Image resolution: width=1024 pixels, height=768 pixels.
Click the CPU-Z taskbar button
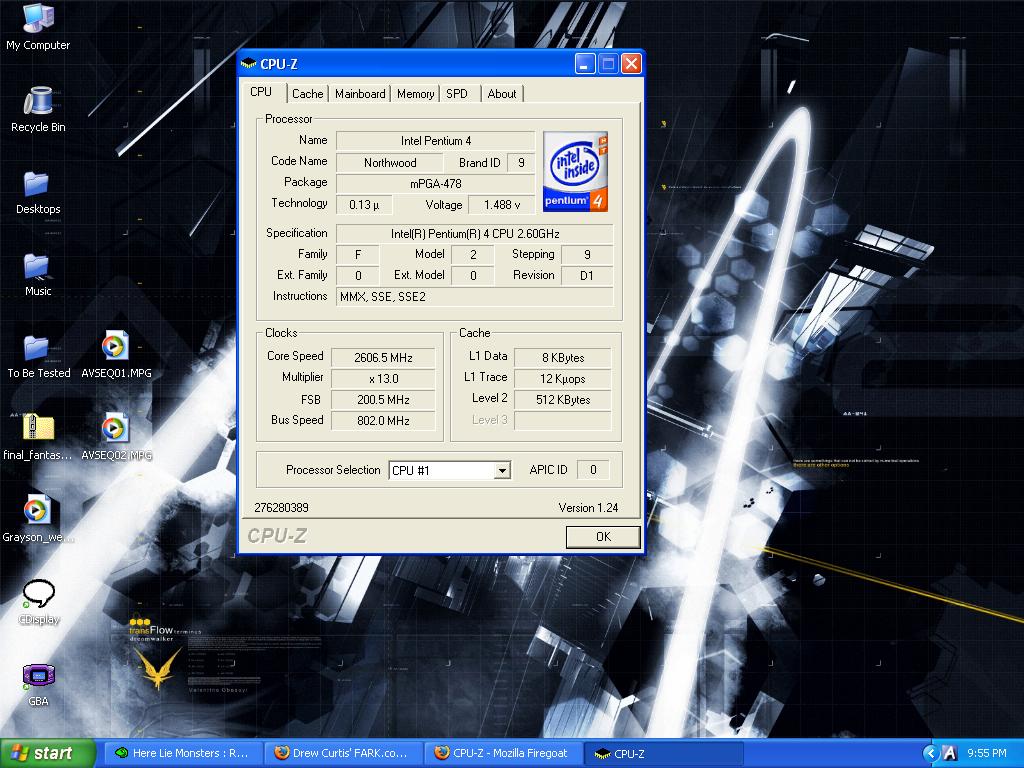click(664, 753)
